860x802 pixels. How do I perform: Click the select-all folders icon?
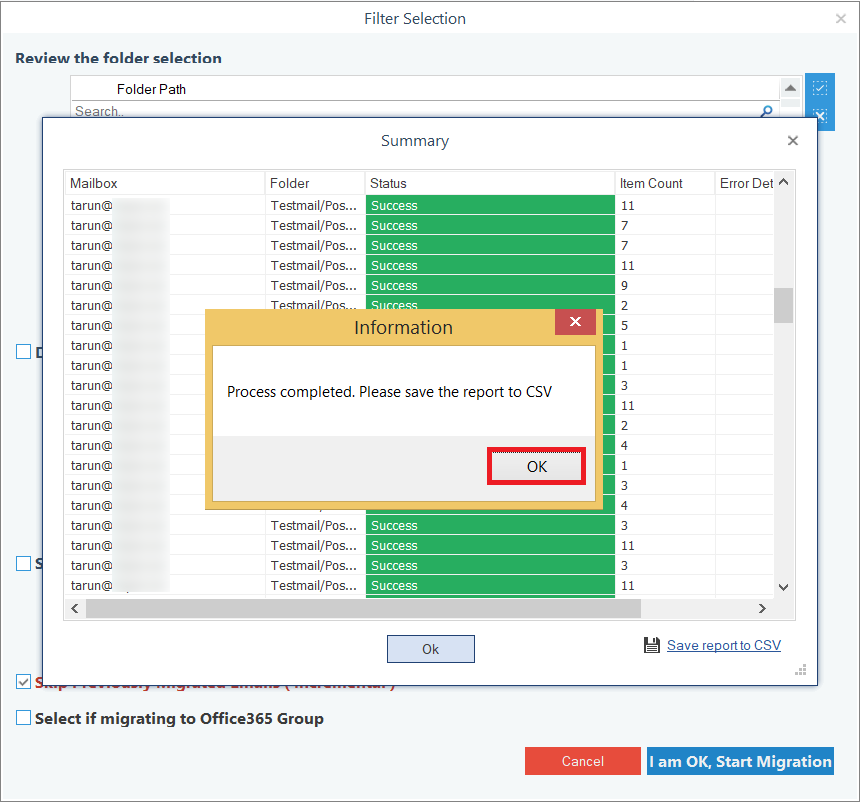point(819,88)
